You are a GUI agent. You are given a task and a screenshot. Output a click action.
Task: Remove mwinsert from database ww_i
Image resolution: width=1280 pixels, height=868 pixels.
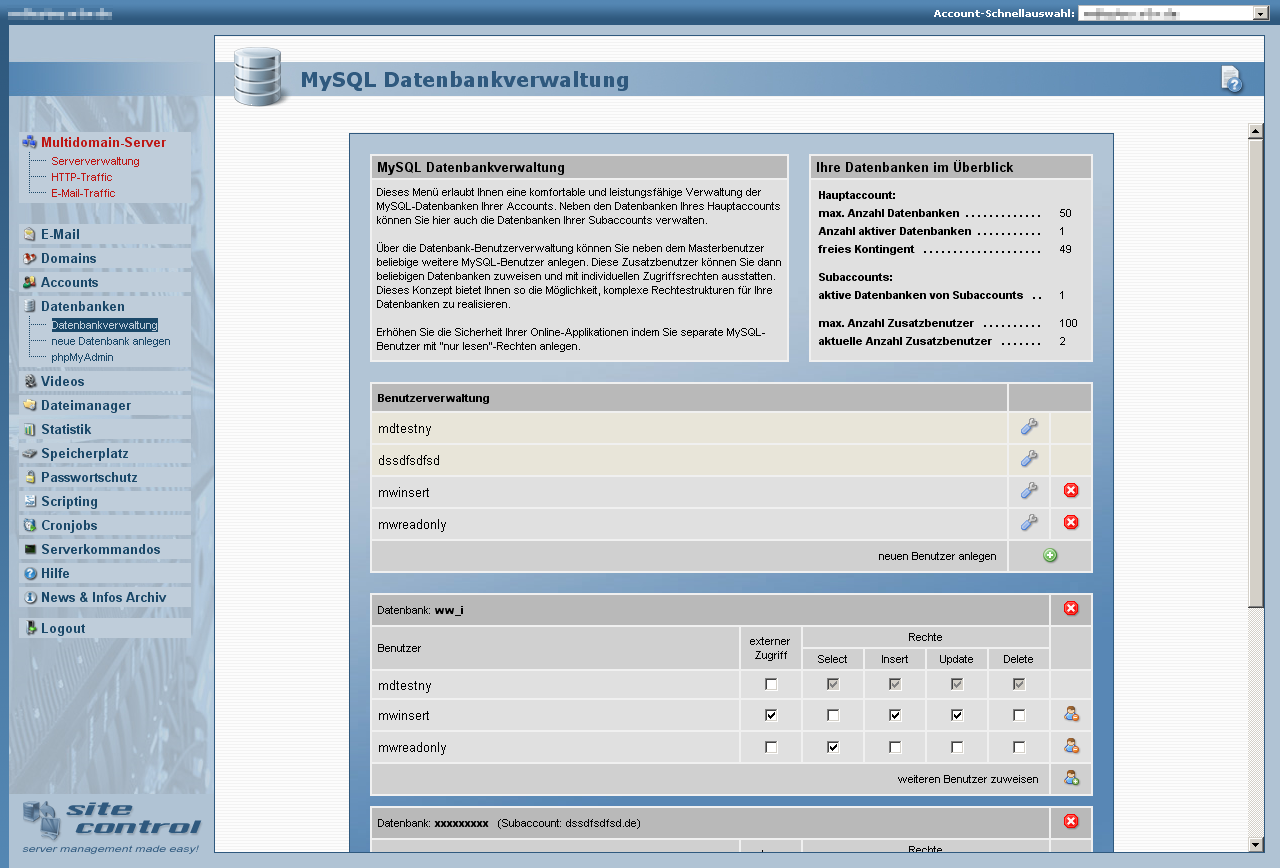[1071, 714]
